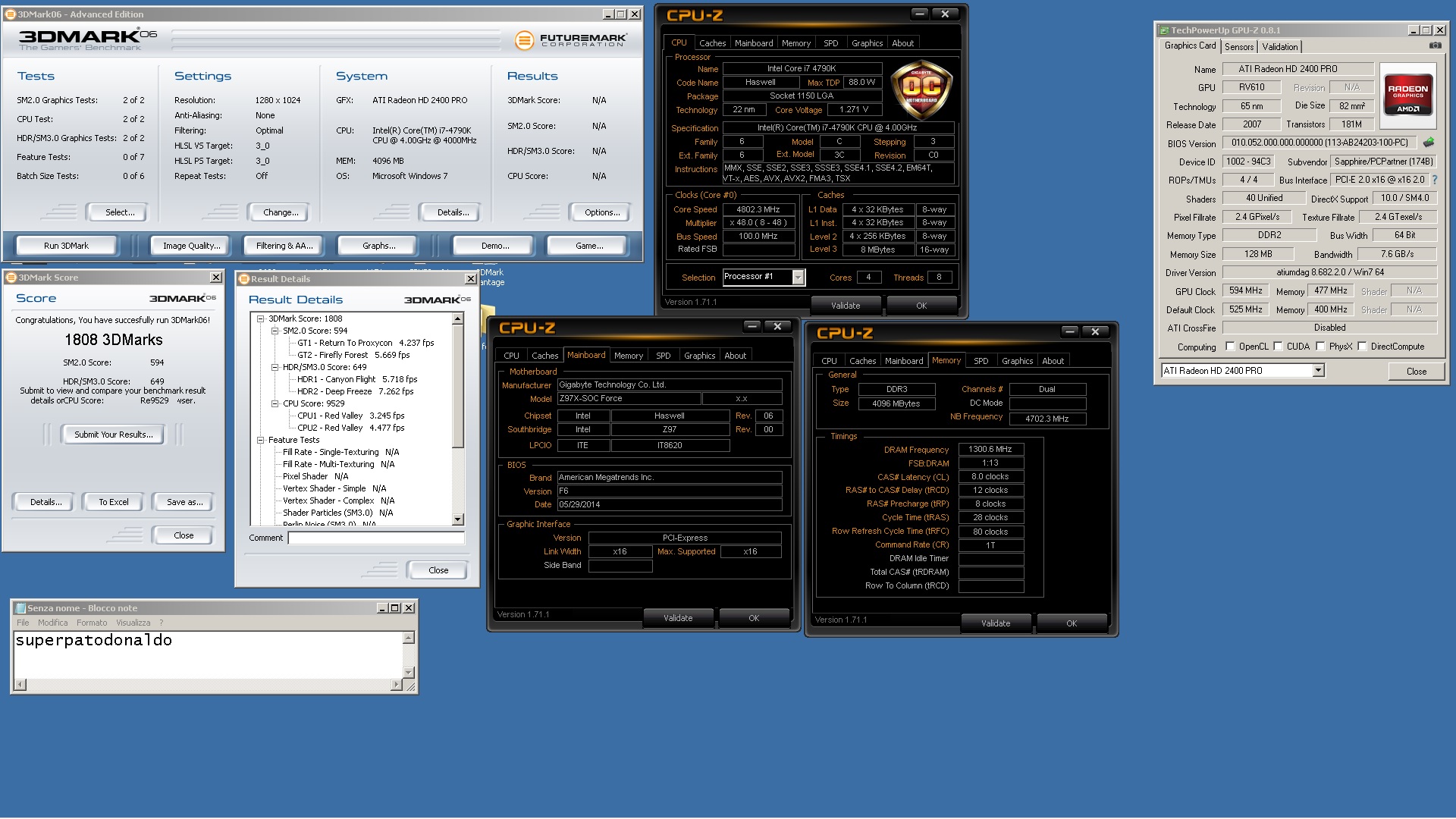Click the BIOS save chip icon in GPU-Z
The height and width of the screenshot is (819, 1456).
1429,143
